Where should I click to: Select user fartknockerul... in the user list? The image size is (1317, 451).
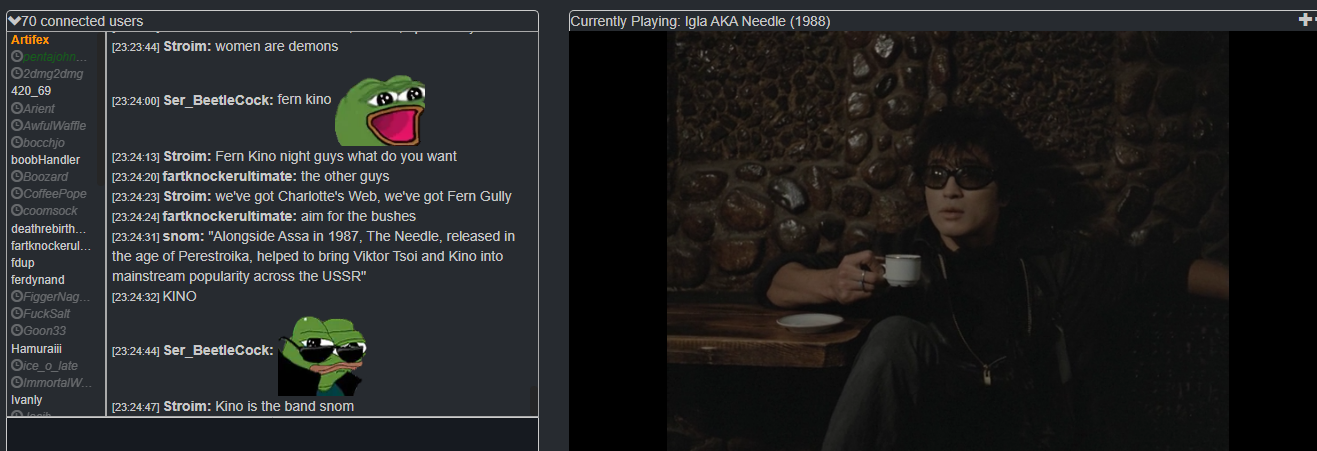51,245
